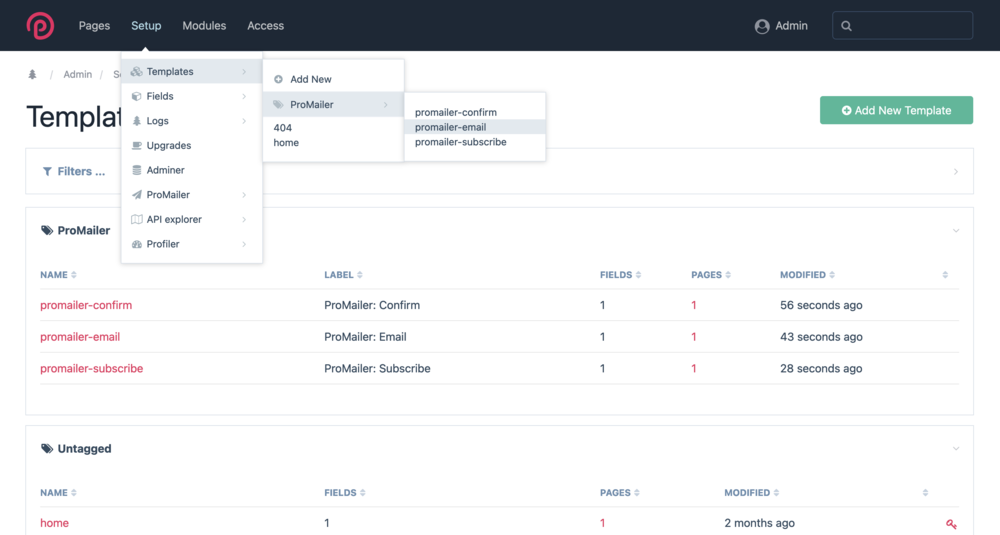Open Adminer from the Setup menu
The image size is (1000, 535).
(x=166, y=170)
